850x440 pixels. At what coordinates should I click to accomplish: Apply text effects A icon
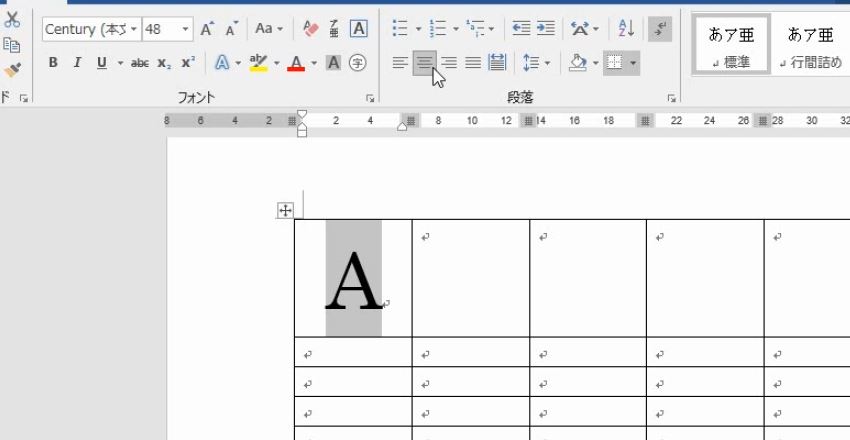coord(222,63)
